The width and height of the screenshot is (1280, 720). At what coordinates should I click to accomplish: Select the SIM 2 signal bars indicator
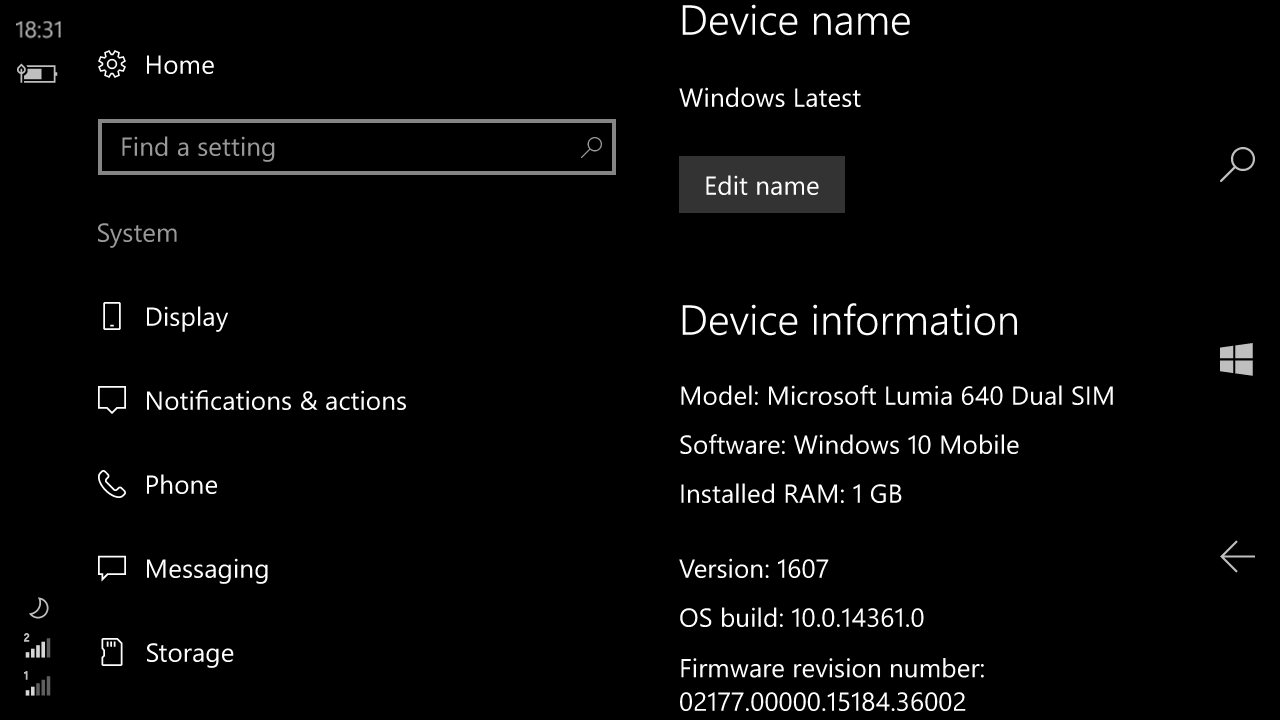[37, 648]
